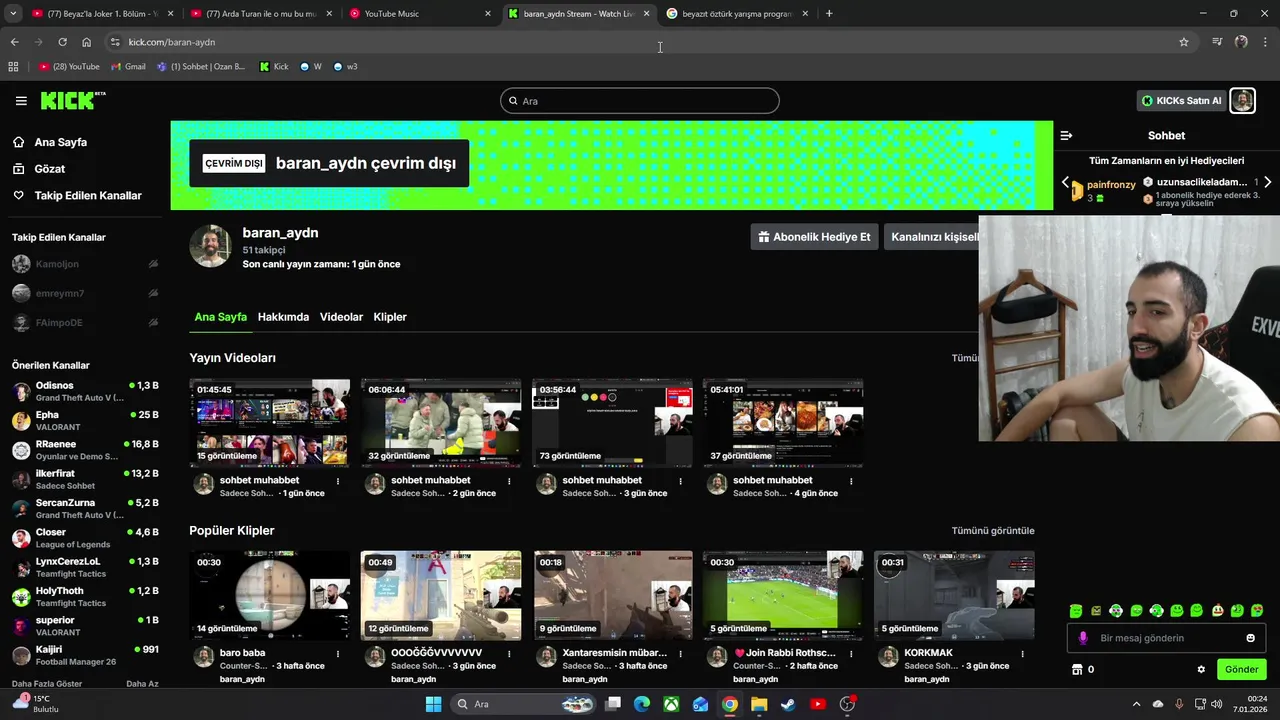1280x720 pixels.
Task: Open options for the baro baba clip
Action: [338, 654]
